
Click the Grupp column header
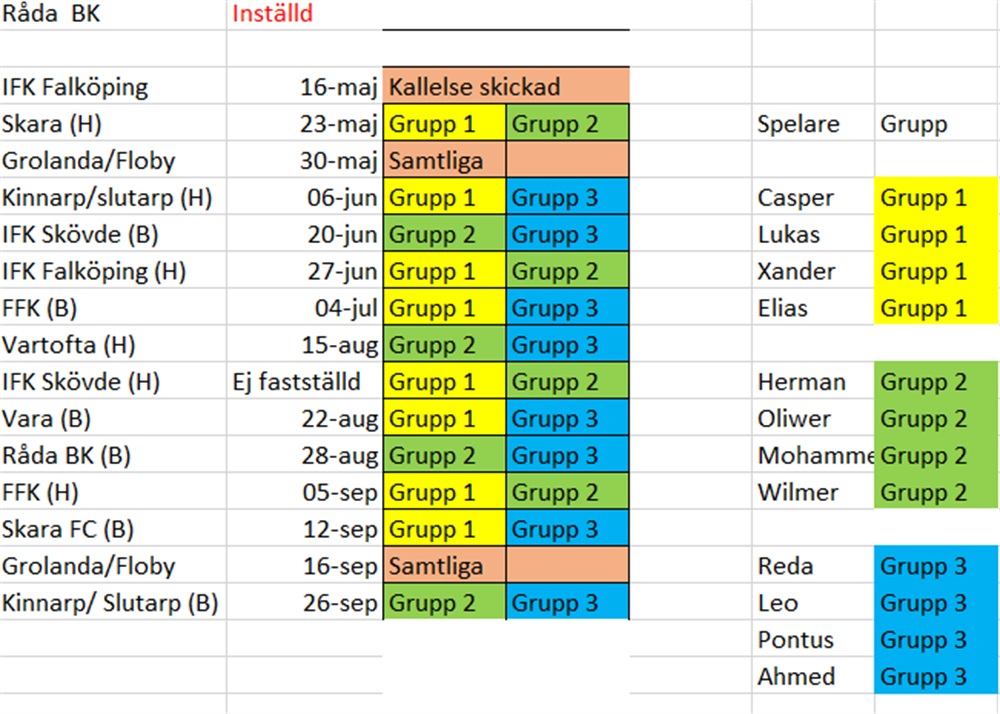[x=937, y=123]
